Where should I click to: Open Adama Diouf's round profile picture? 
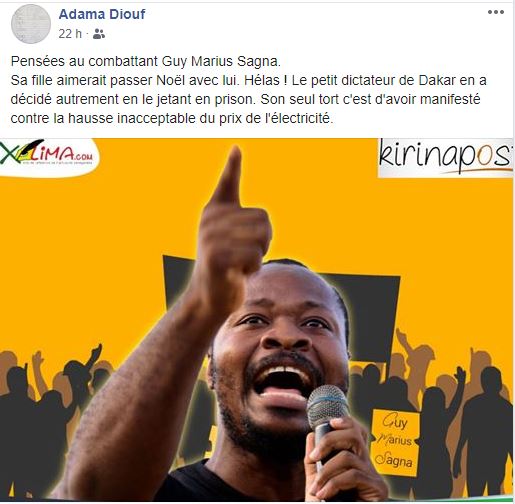coord(31,24)
